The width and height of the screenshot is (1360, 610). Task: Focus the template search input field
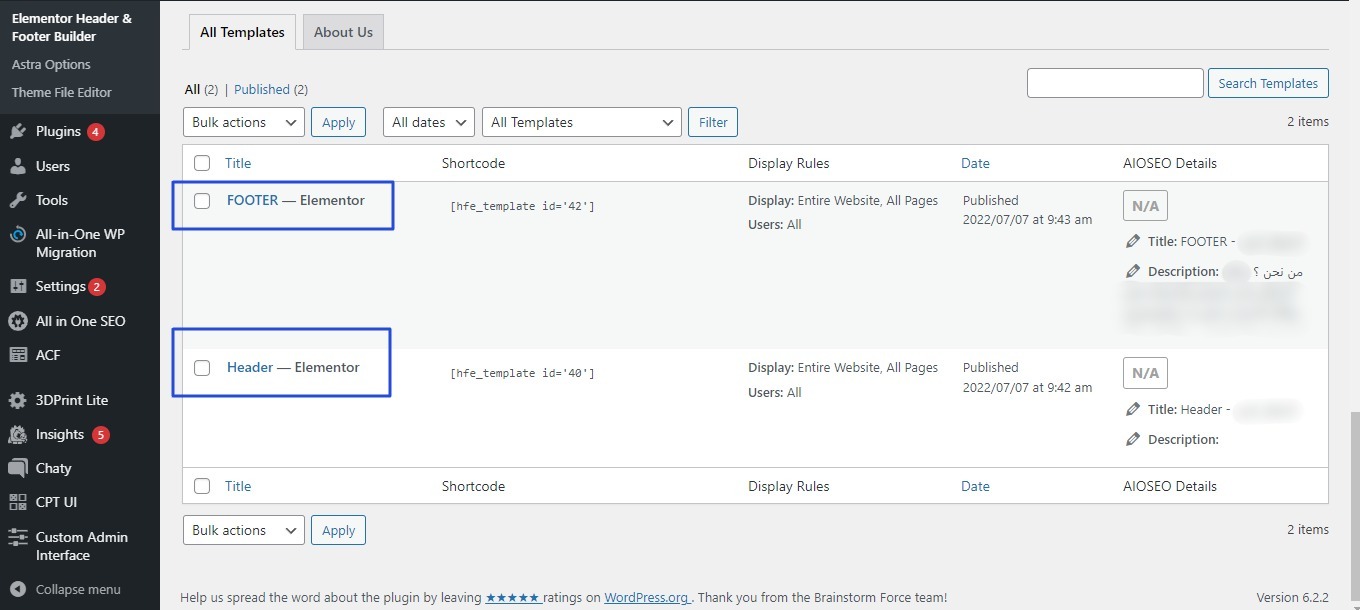click(x=1114, y=83)
